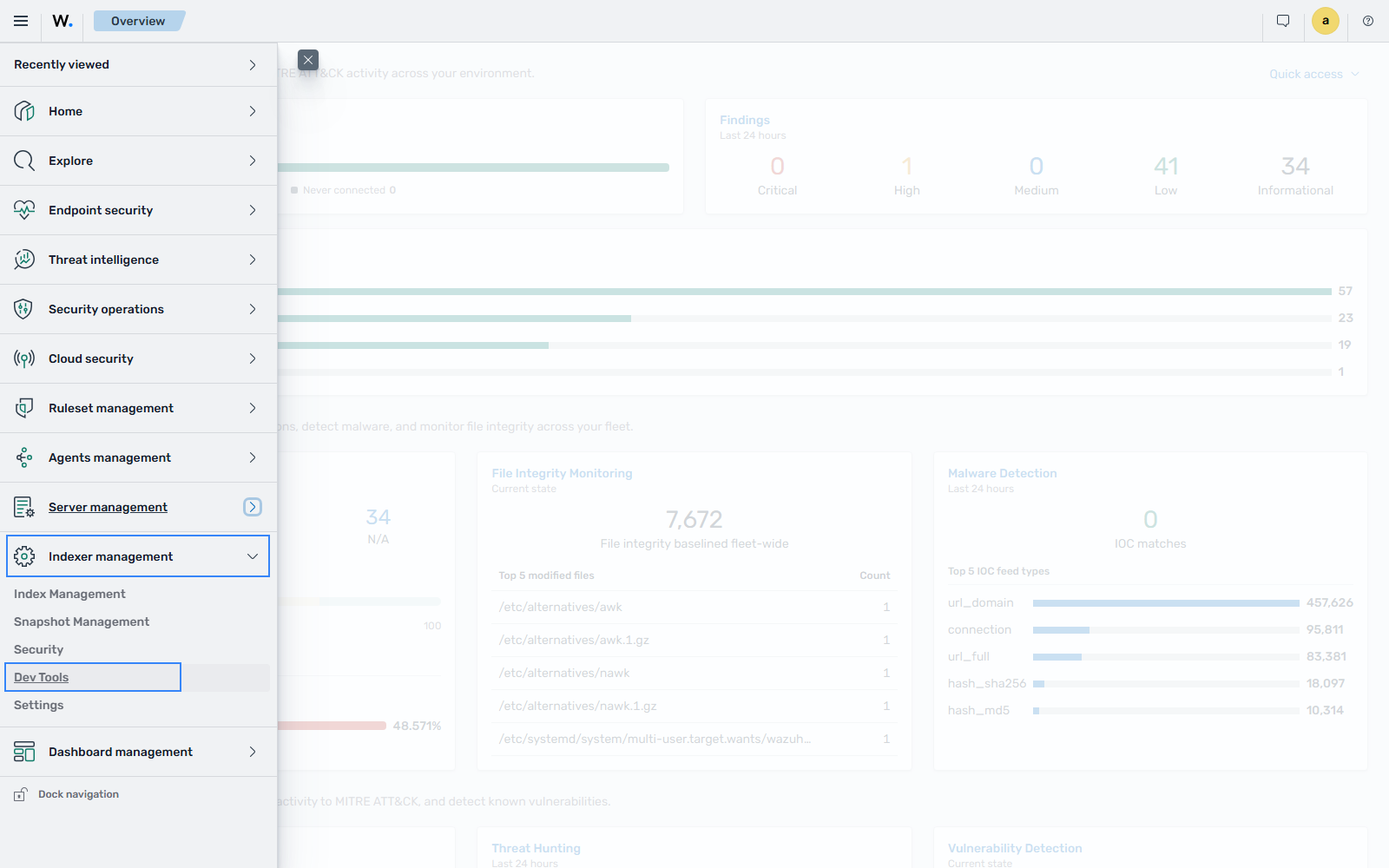Image resolution: width=1389 pixels, height=868 pixels.
Task: Click the Endpoint security heartbeat icon
Action: (24, 210)
